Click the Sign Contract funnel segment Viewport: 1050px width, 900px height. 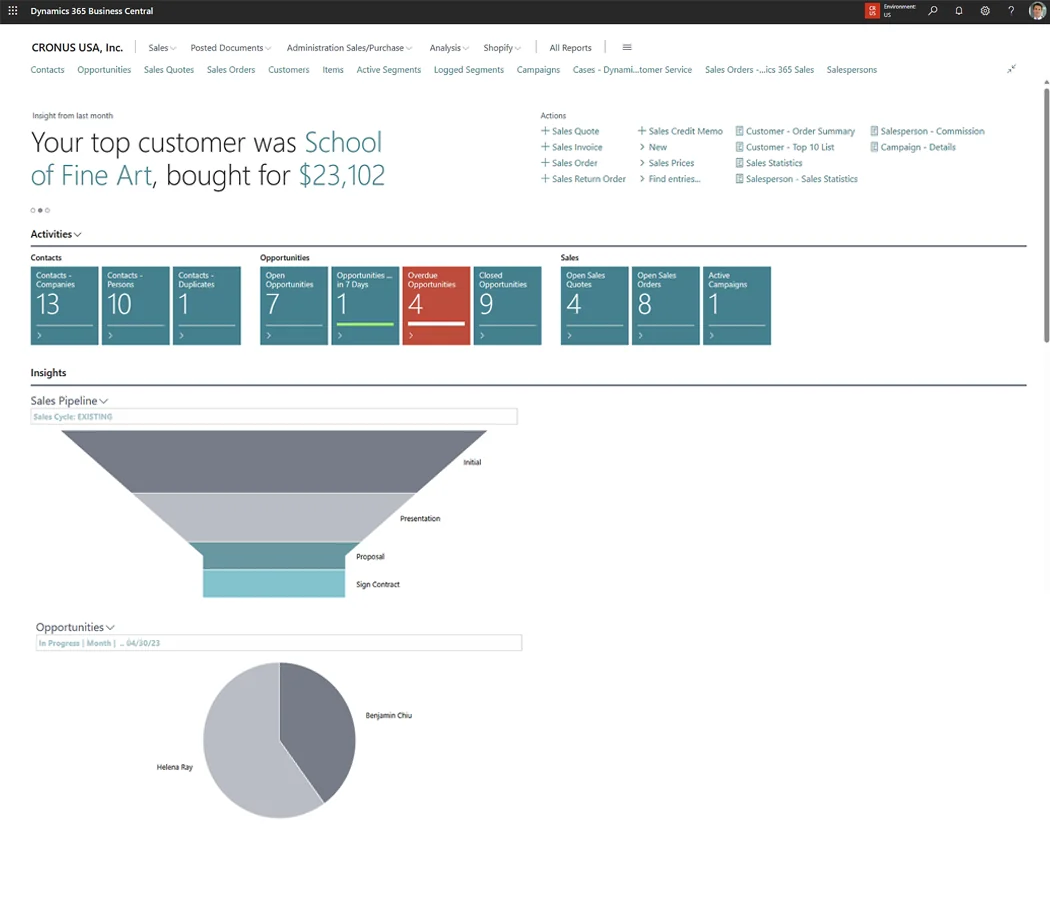274,584
